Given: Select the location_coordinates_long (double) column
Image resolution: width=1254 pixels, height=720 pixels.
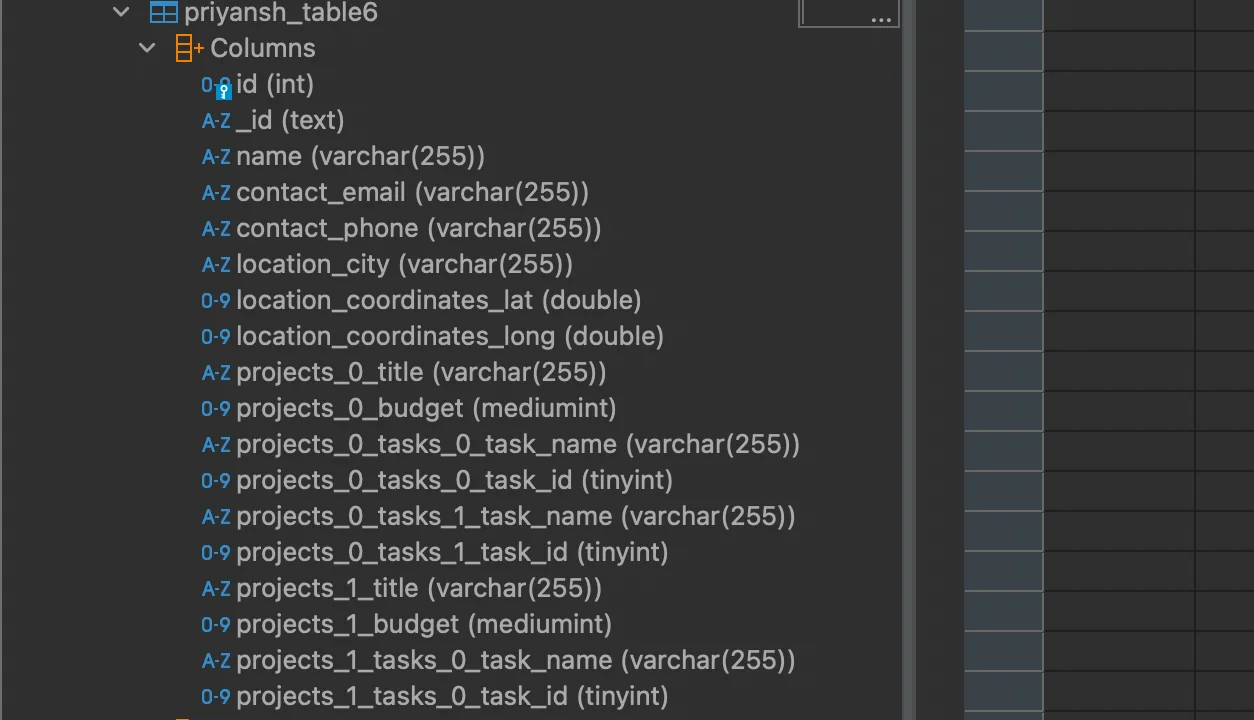Looking at the screenshot, I should click(449, 337).
